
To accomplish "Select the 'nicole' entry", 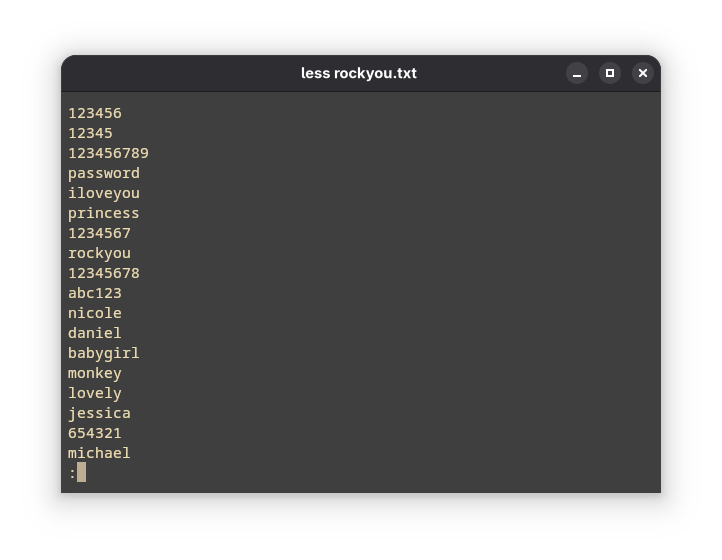I will click(x=95, y=313).
